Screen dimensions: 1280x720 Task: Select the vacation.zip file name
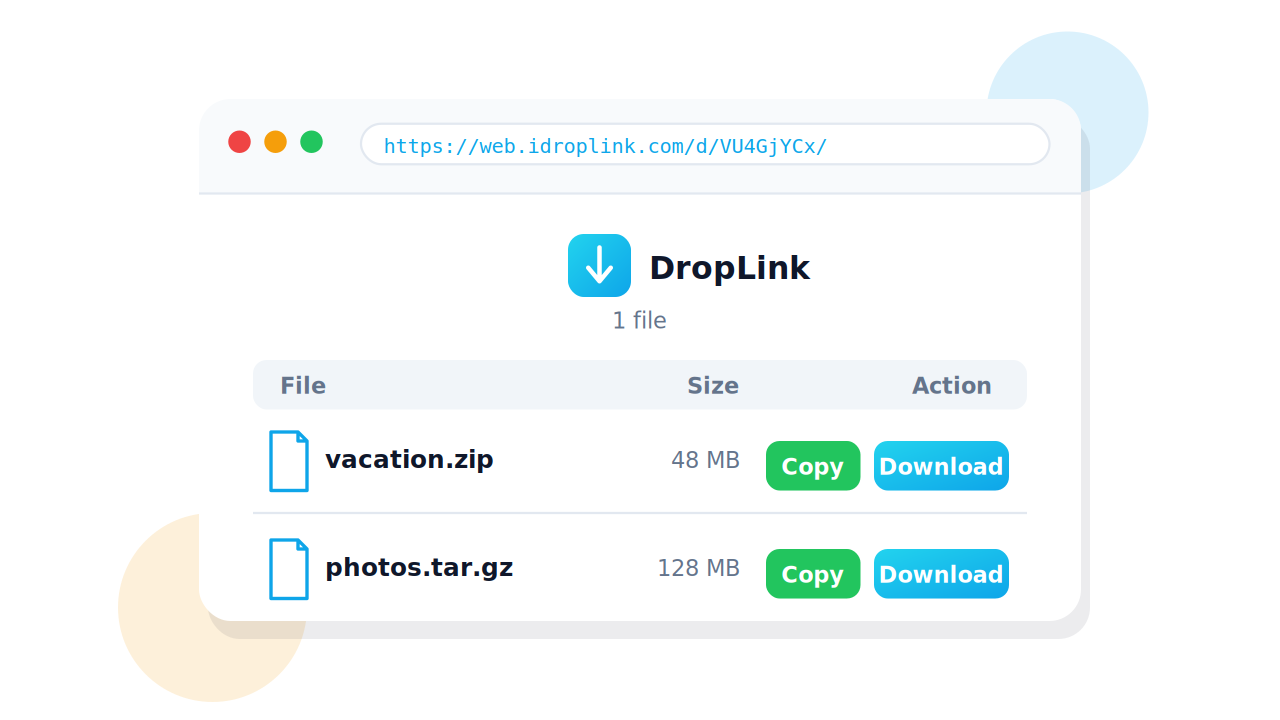click(409, 460)
